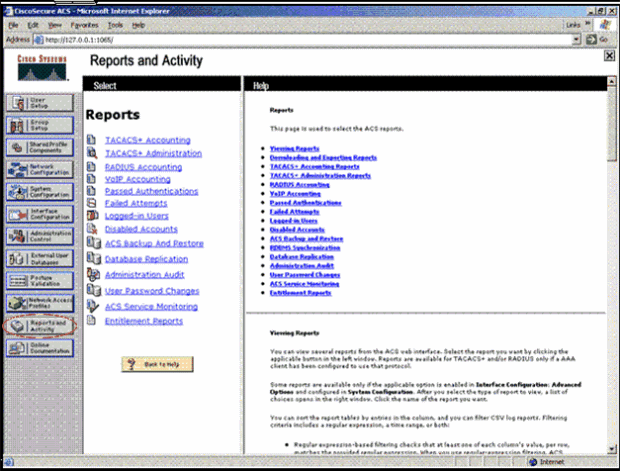Open the ACS Service Monitoring link

151,306
